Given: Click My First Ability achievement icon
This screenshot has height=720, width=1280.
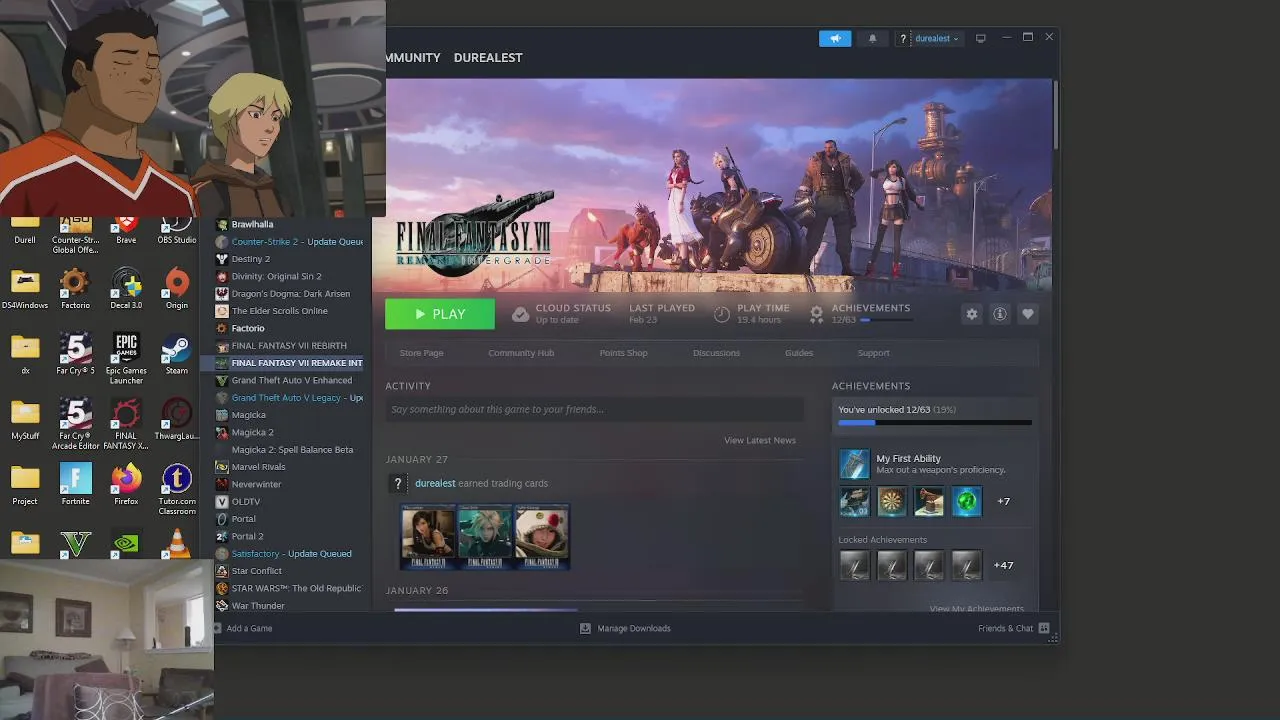Looking at the screenshot, I should click(854, 464).
